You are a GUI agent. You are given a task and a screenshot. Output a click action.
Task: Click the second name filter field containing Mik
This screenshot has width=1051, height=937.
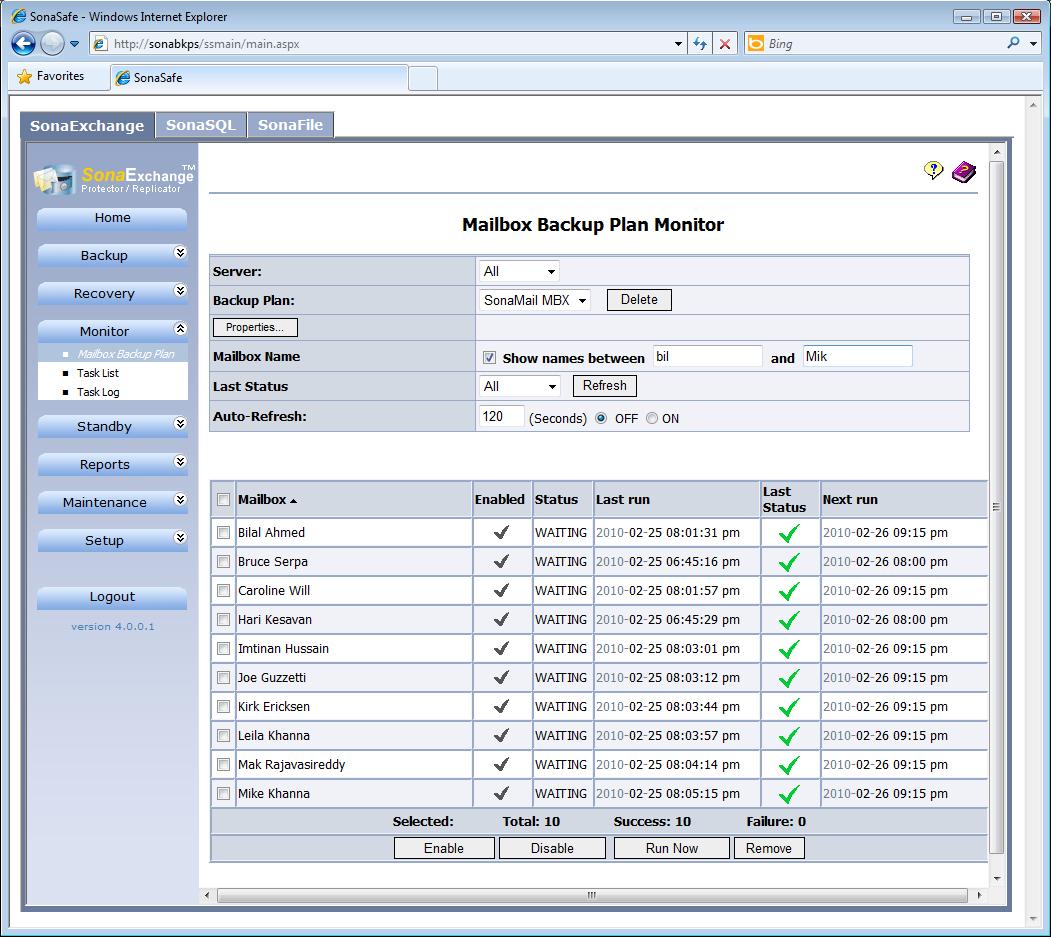point(857,356)
